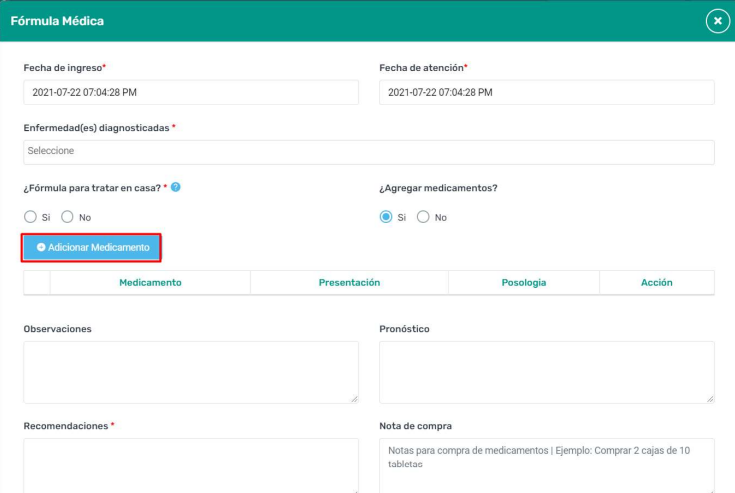This screenshot has height=493, width=735.
Task: Focus the Recomendaciones text area
Action: click(191, 465)
